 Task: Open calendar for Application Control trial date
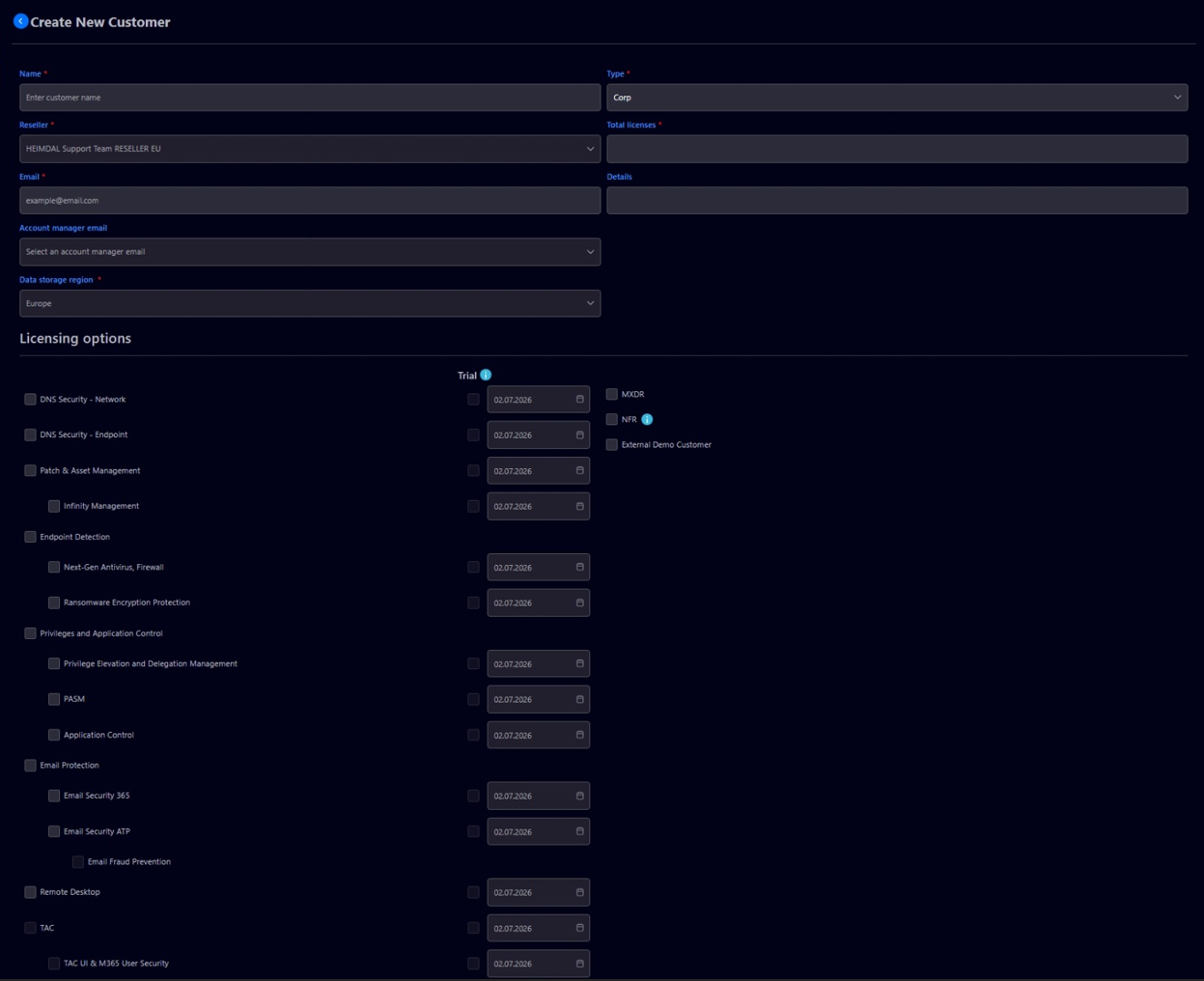point(579,735)
